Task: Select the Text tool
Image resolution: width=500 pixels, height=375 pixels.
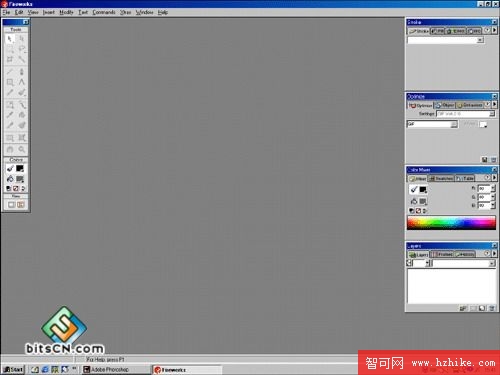Action: pos(22,82)
